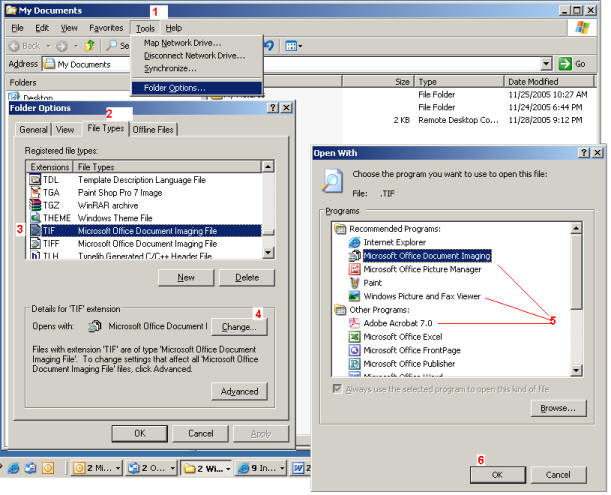Viewport: 611px width, 495px height.
Task: Open the Views toolbar dropdown
Action: click(293, 46)
